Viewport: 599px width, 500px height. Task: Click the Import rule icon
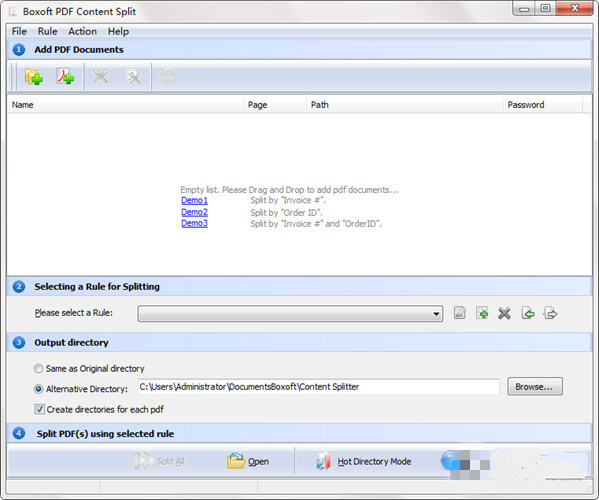528,313
